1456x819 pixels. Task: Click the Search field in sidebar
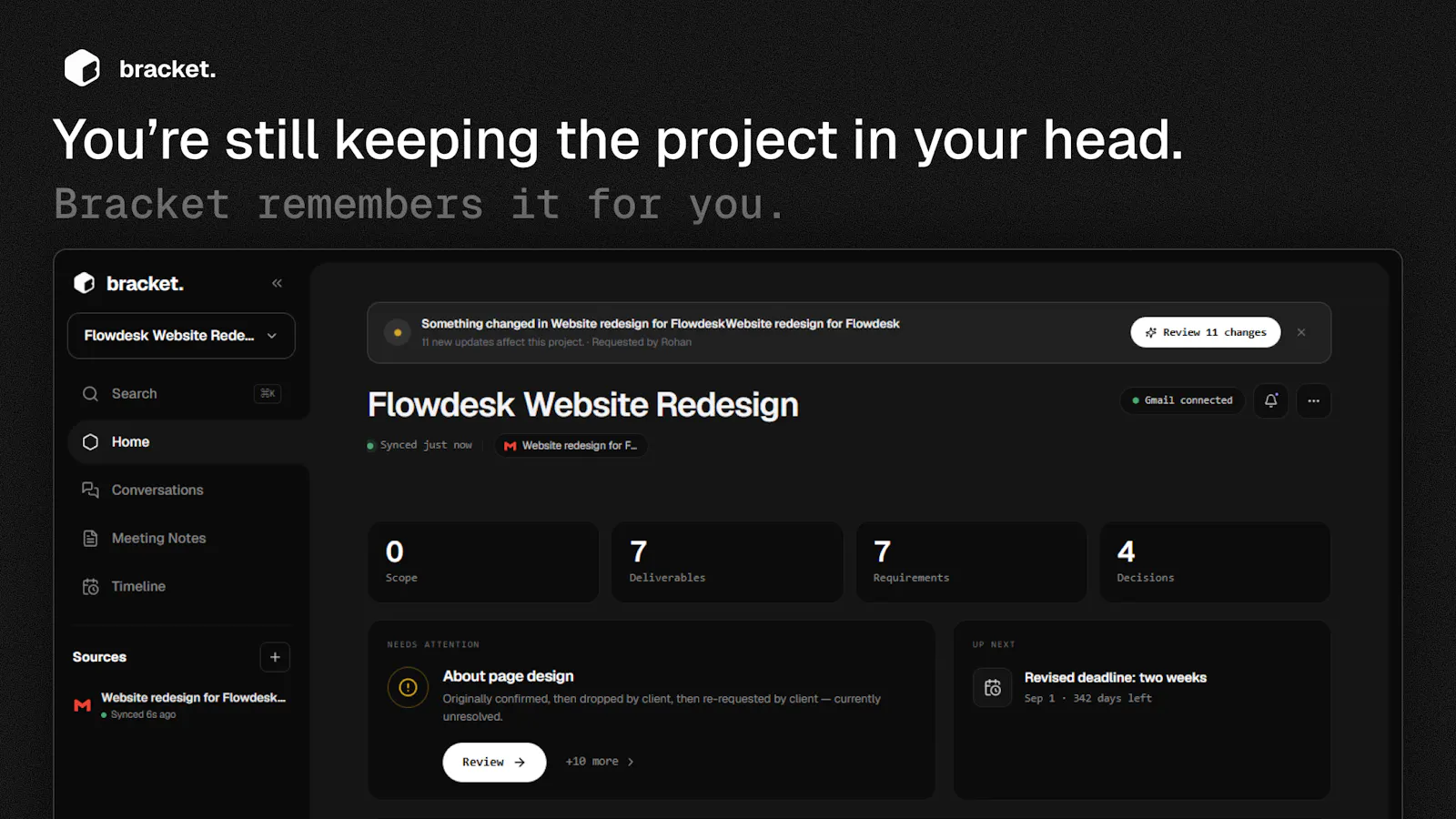(181, 393)
